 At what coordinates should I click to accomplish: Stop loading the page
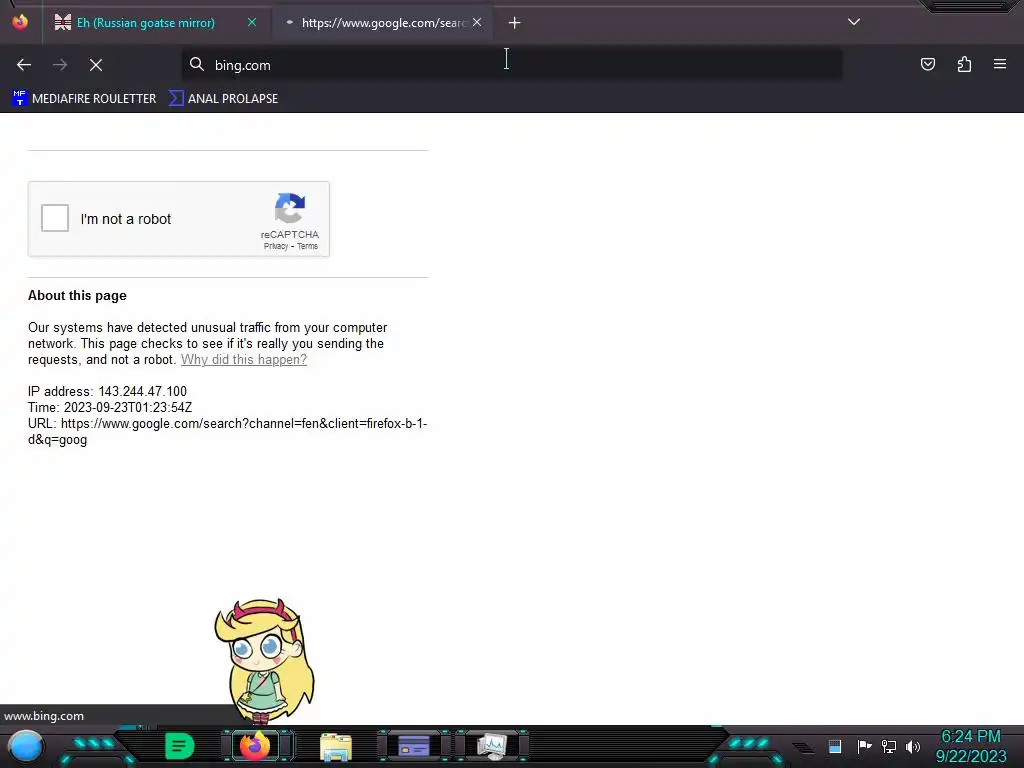pos(96,65)
